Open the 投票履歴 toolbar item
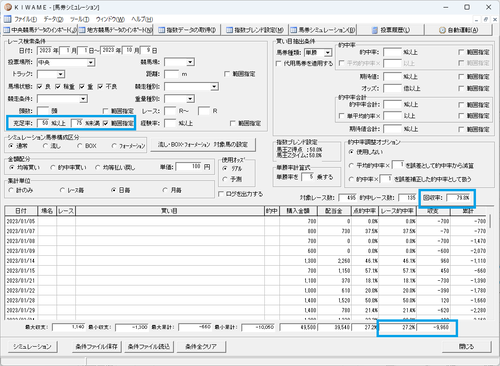 [x=391, y=30]
